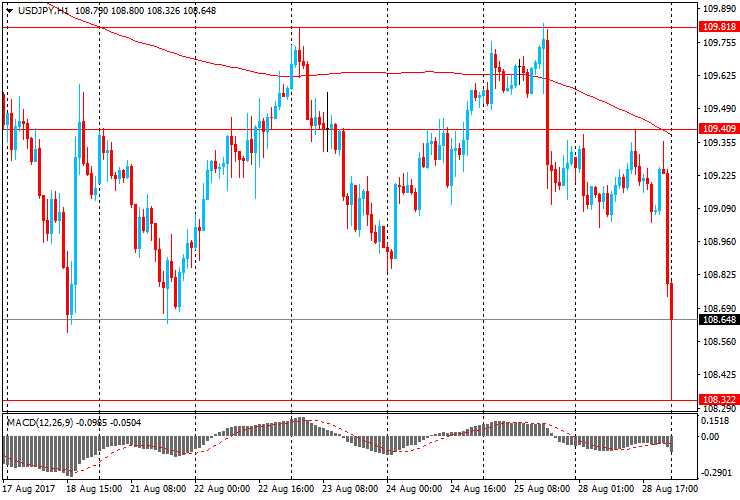Viewport: 740px width, 500px height.
Task: Click the 108.825 price axis label
Action: pos(719,275)
